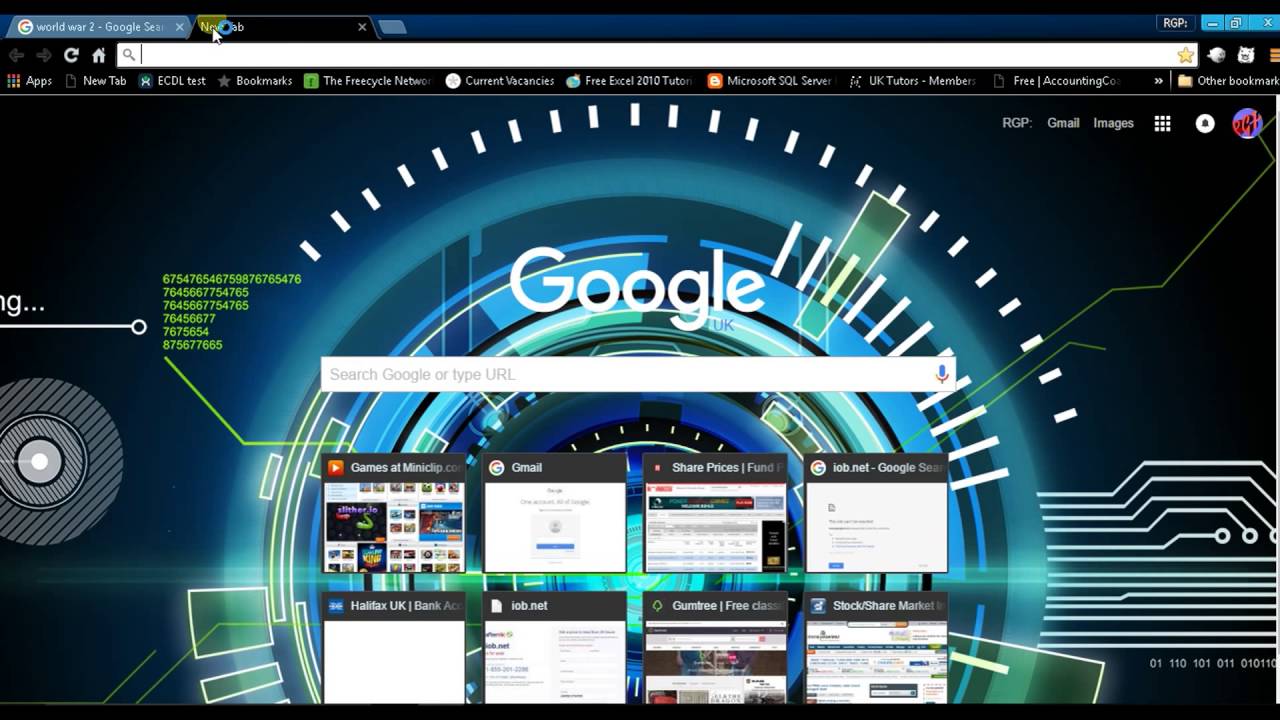Click the cat-face extension icon
The height and width of the screenshot is (720, 1280).
coord(1246,55)
